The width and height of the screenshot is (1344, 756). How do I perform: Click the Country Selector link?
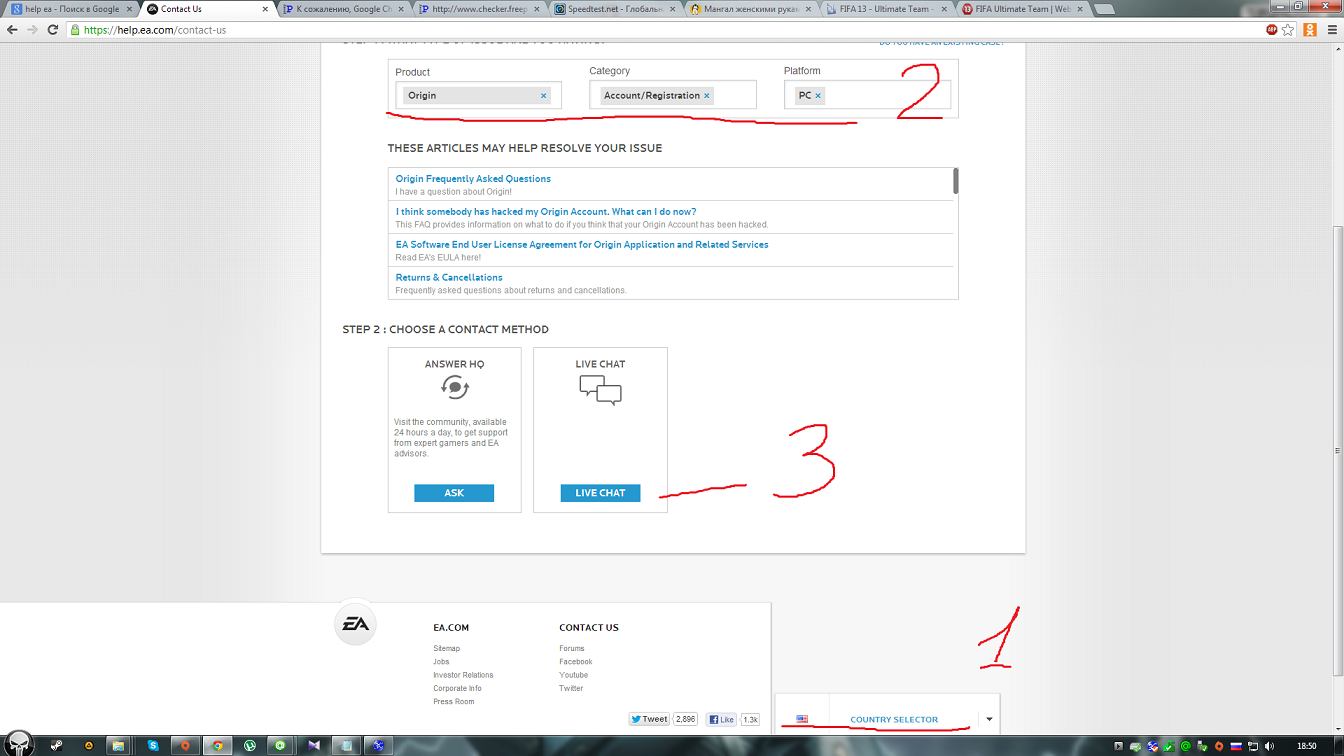tap(894, 720)
